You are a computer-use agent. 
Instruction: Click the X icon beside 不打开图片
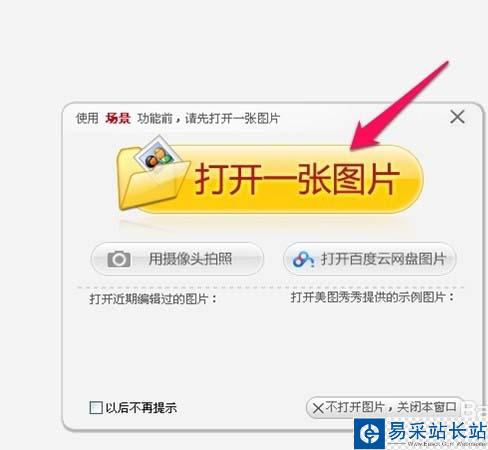(318, 408)
